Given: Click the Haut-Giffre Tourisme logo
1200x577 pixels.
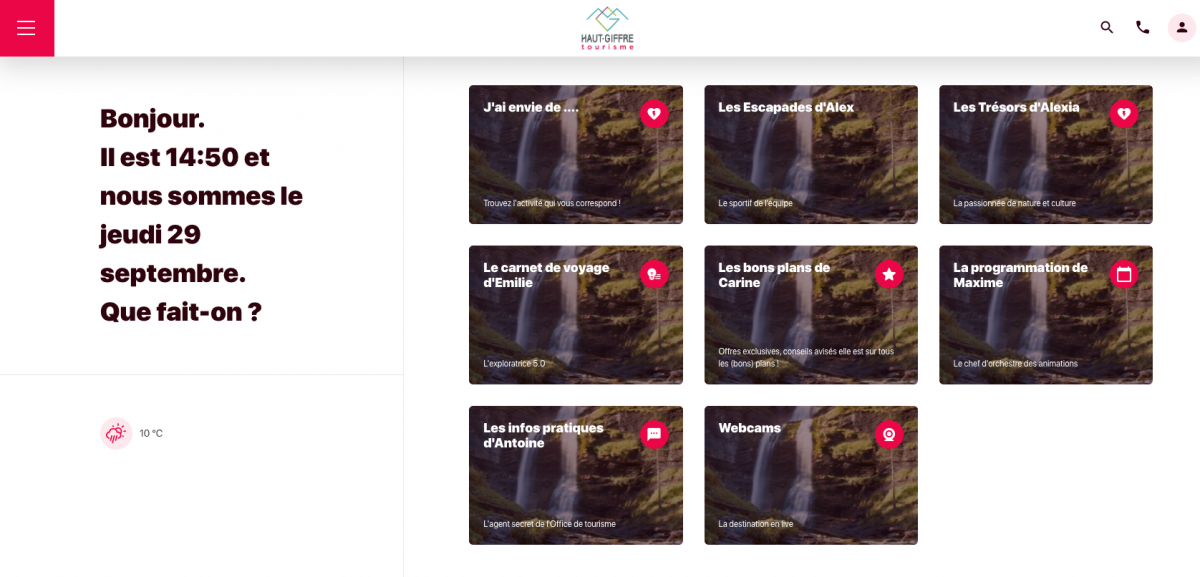Looking at the screenshot, I should click(x=607, y=28).
